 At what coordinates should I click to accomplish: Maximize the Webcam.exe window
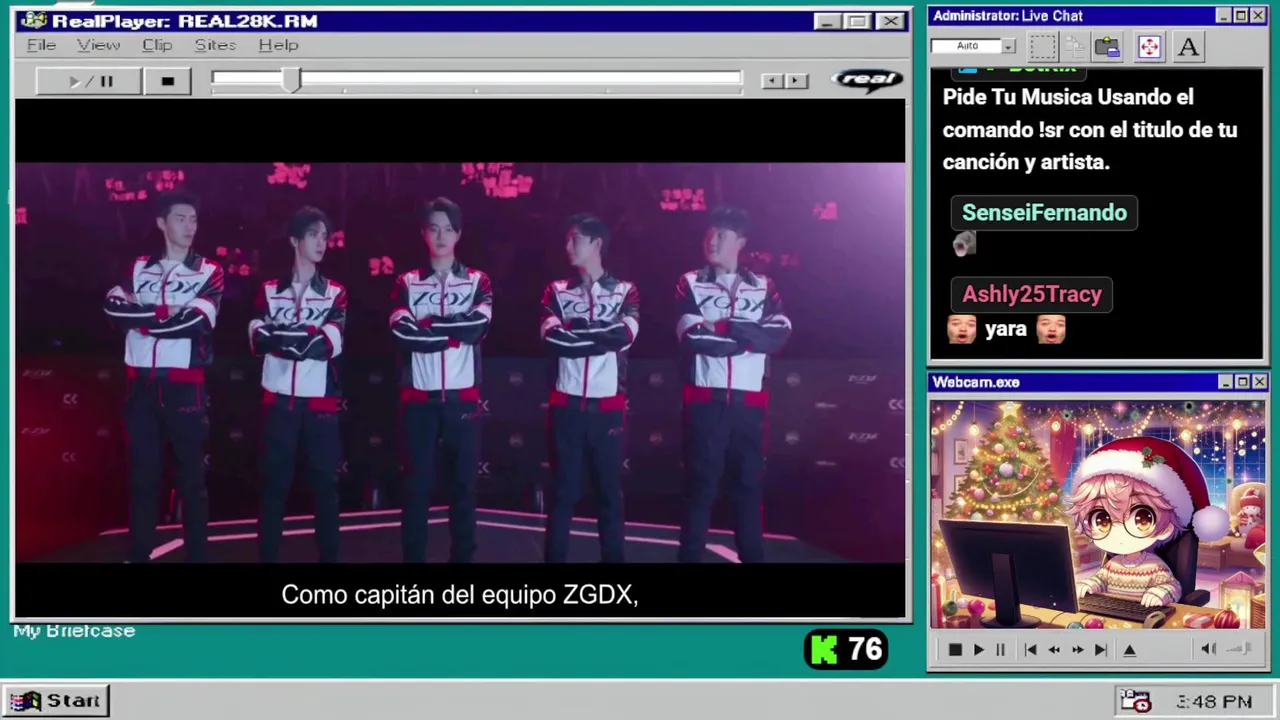(x=1242, y=382)
